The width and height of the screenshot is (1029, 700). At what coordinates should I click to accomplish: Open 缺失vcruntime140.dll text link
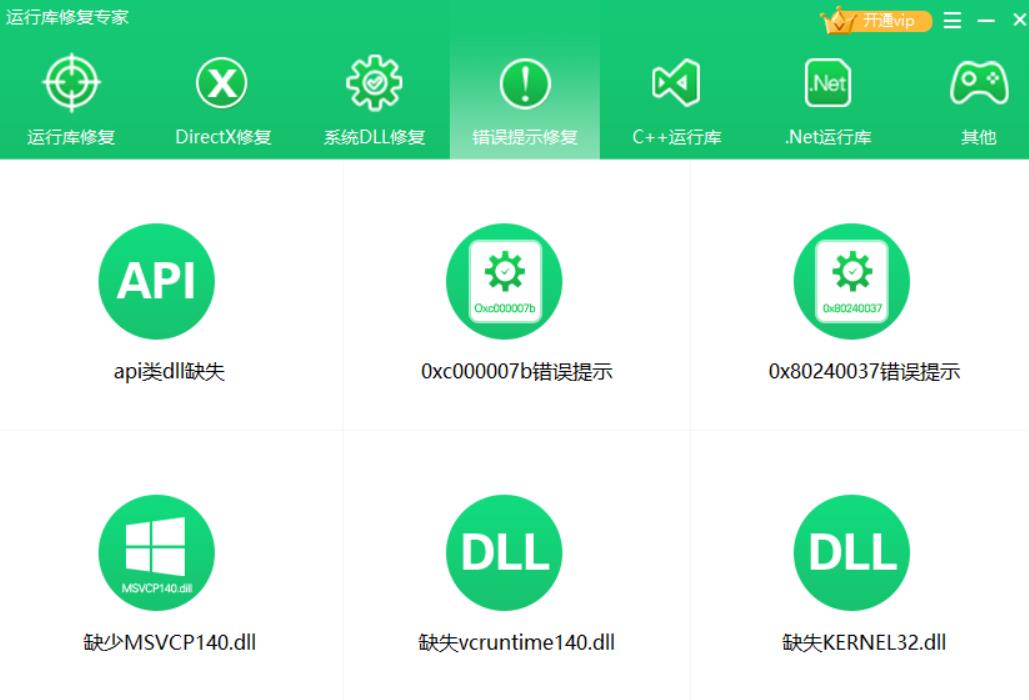point(516,642)
